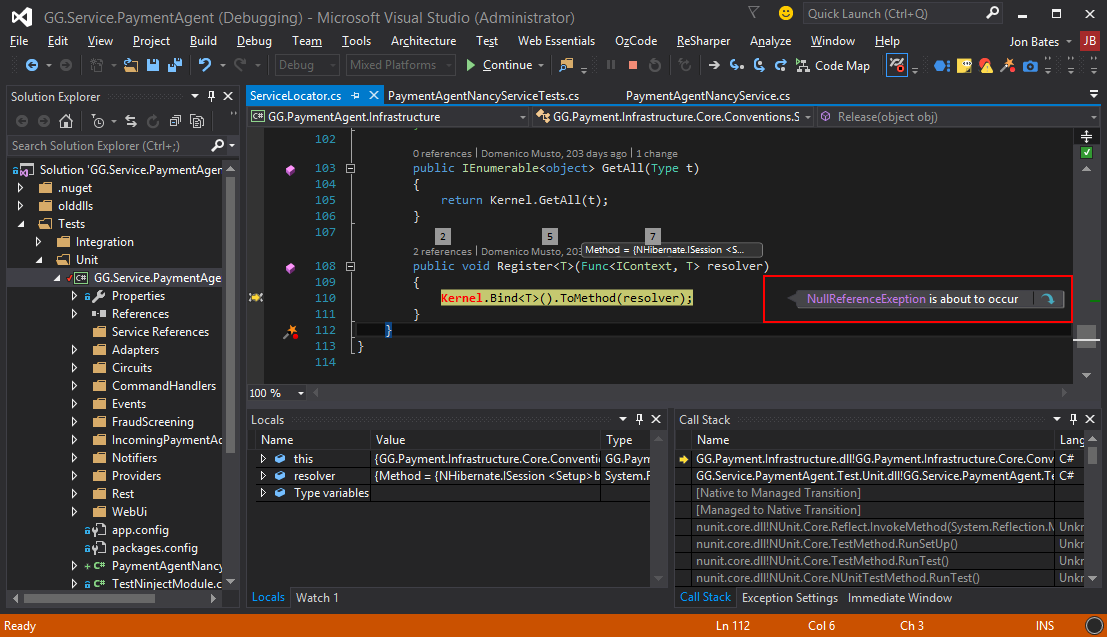The width and height of the screenshot is (1107, 637).
Task: Click the OzCode camera toolbar icon
Action: click(x=1031, y=65)
